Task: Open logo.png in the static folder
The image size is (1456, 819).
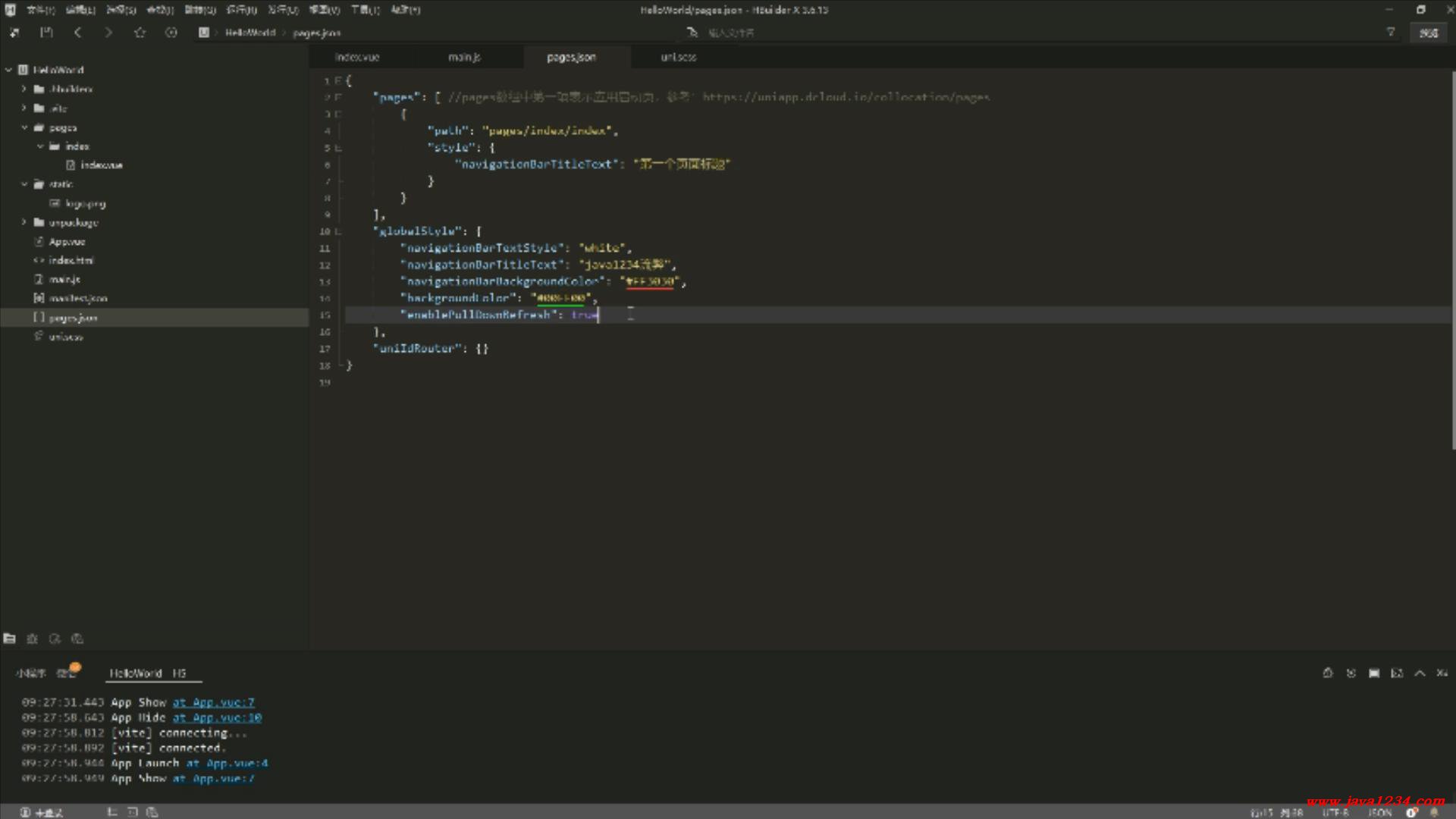Action: [85, 203]
